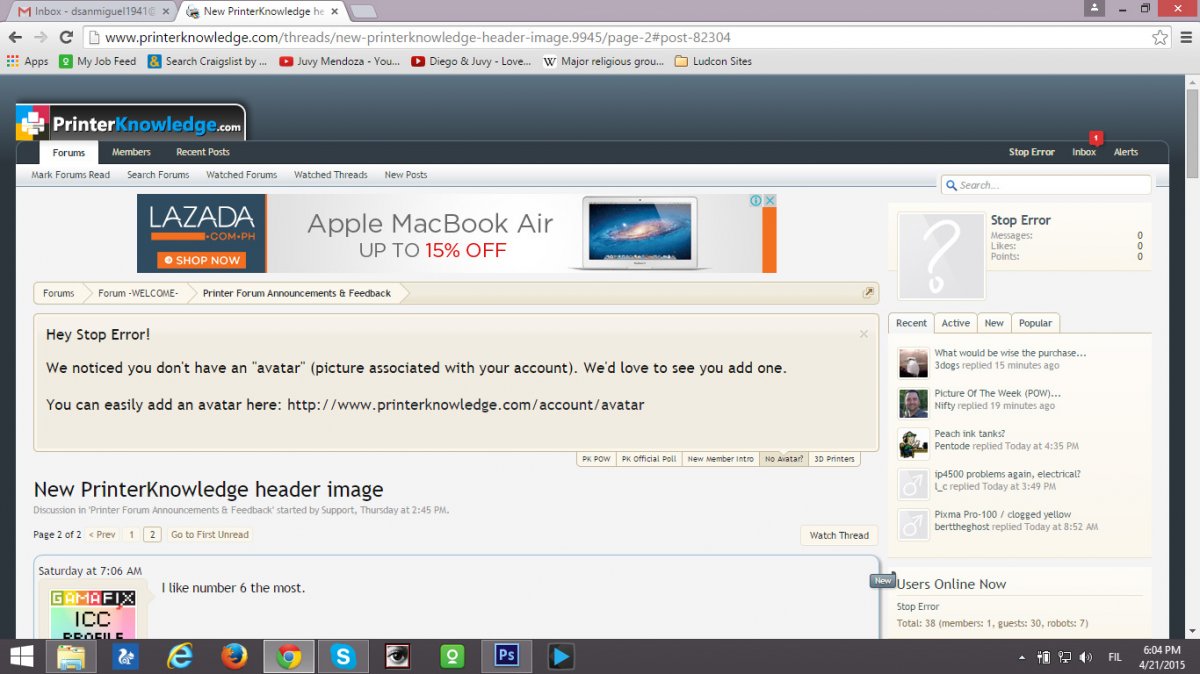Open the Members navigation tab
1200x674 pixels.
point(131,152)
